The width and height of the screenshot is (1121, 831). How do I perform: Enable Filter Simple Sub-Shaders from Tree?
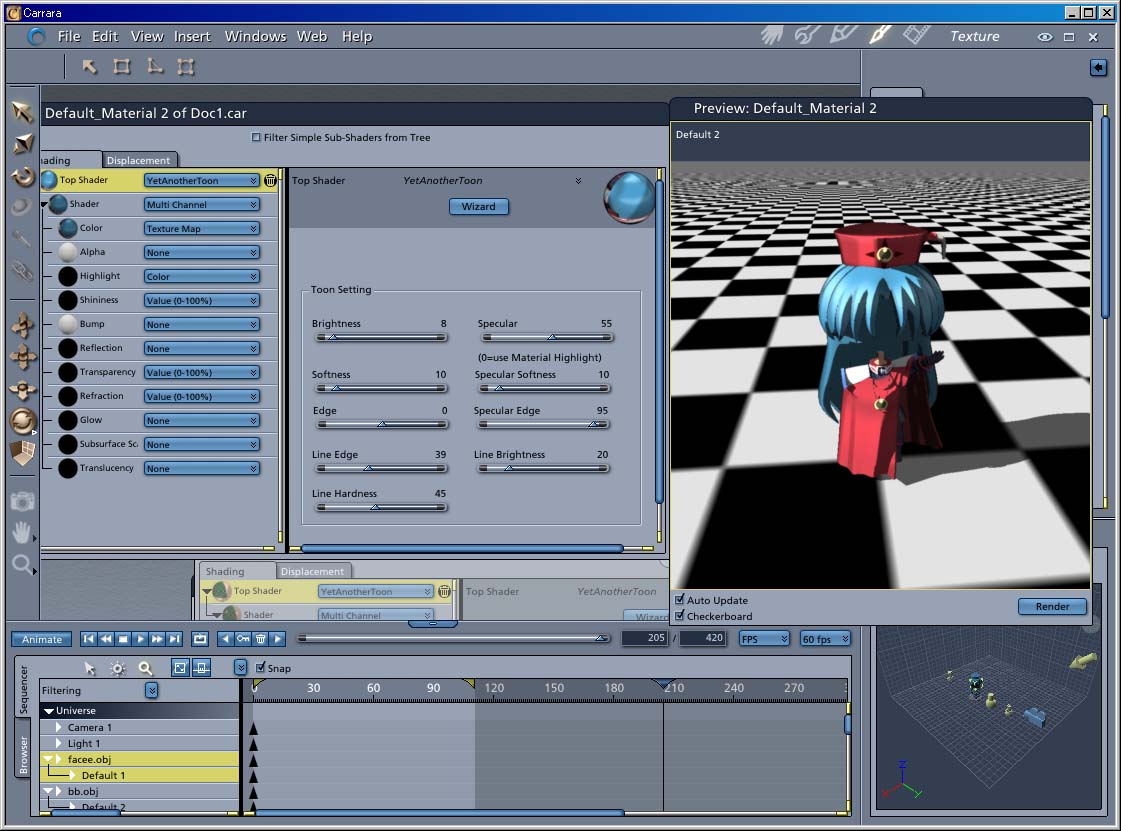pyautogui.click(x=256, y=138)
